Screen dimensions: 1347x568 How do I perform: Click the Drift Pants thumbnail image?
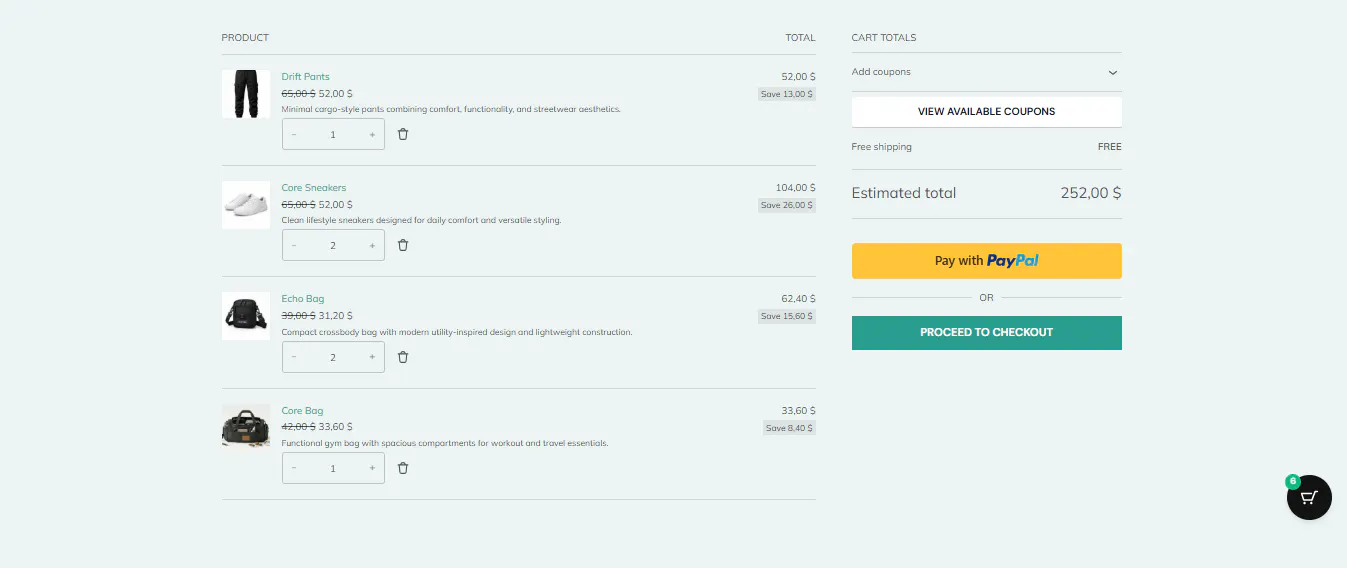pyautogui.click(x=246, y=94)
